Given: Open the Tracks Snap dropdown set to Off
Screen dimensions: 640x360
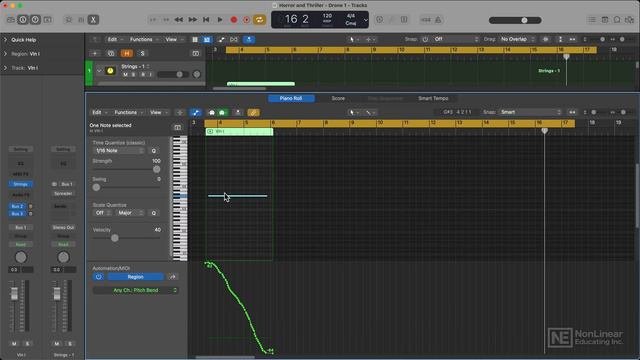Looking at the screenshot, I should click(x=456, y=40).
